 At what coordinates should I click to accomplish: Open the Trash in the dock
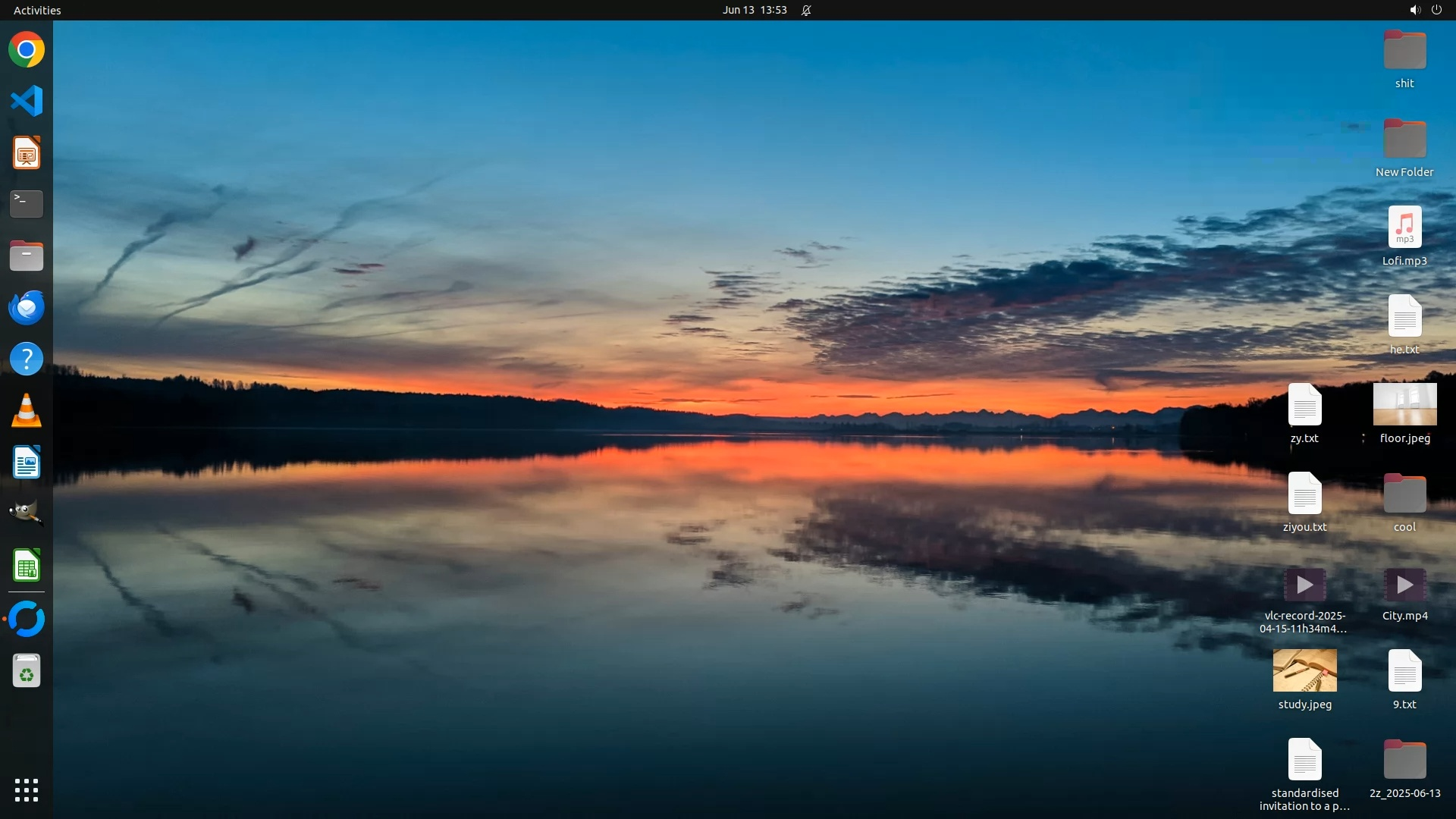(27, 672)
